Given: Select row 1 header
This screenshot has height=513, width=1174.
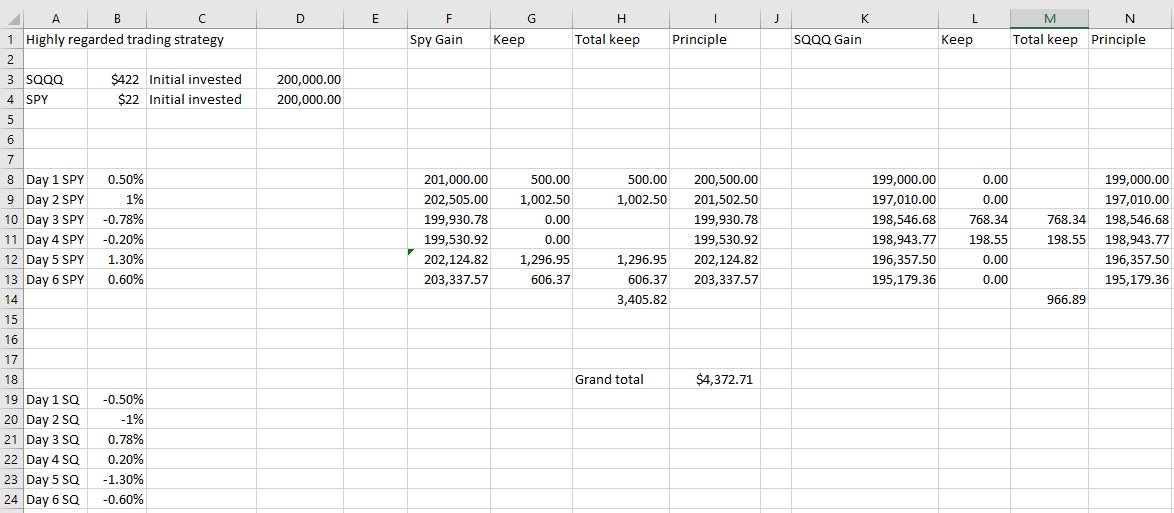Looking at the screenshot, I should pos(11,40).
